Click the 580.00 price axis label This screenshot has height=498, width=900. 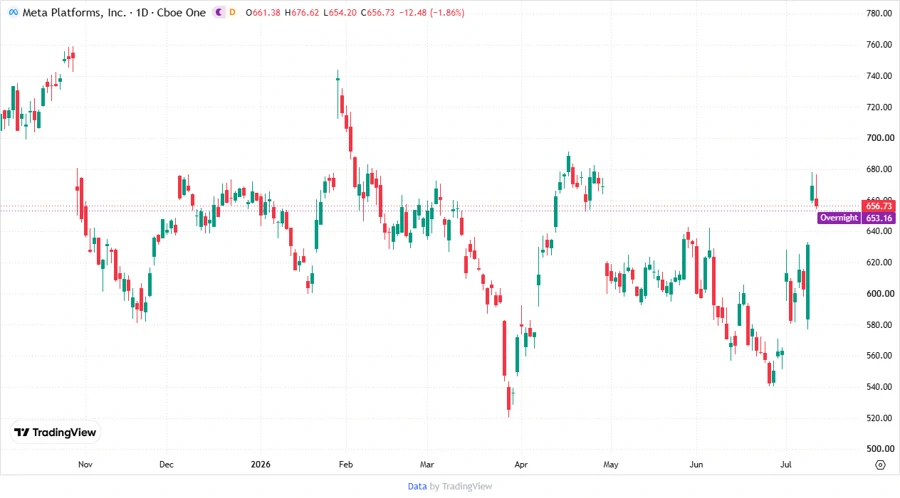click(879, 325)
